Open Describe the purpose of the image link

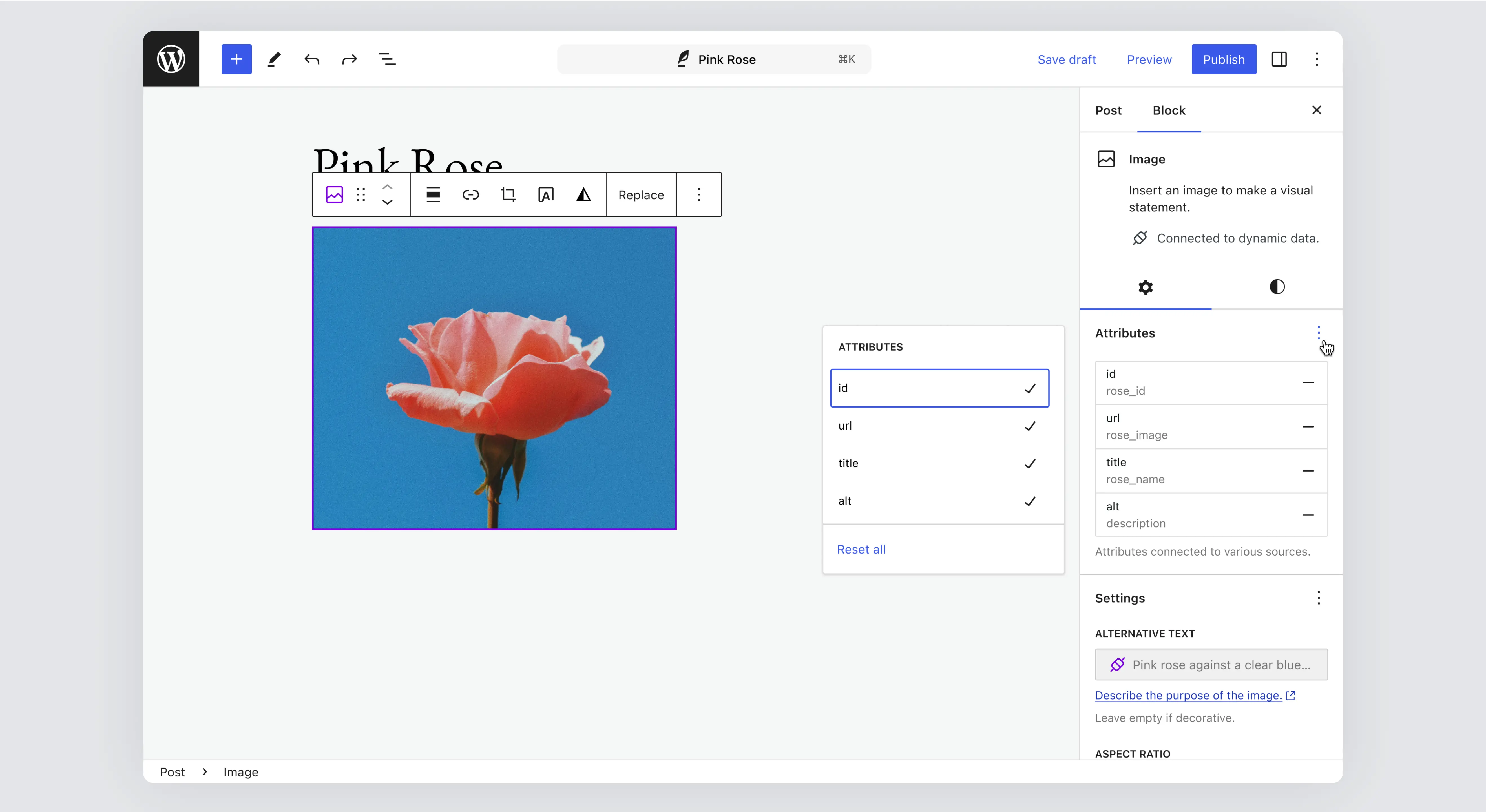(1188, 696)
